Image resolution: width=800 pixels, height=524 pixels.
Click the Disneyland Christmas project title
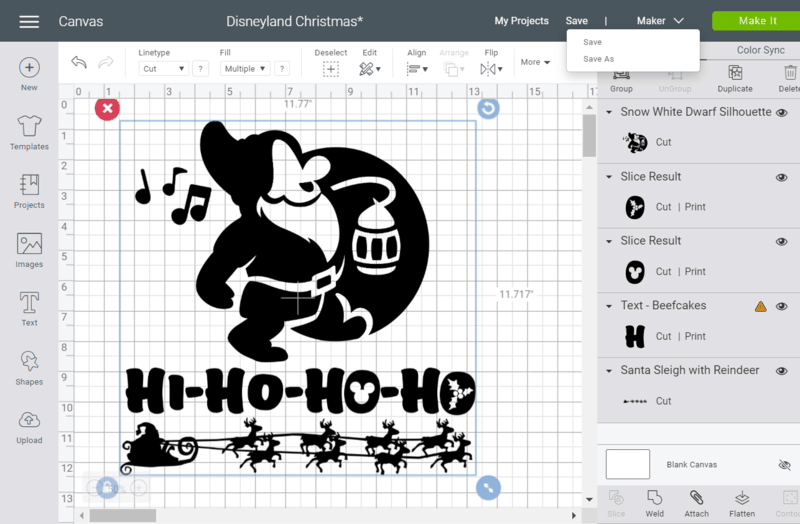(294, 21)
